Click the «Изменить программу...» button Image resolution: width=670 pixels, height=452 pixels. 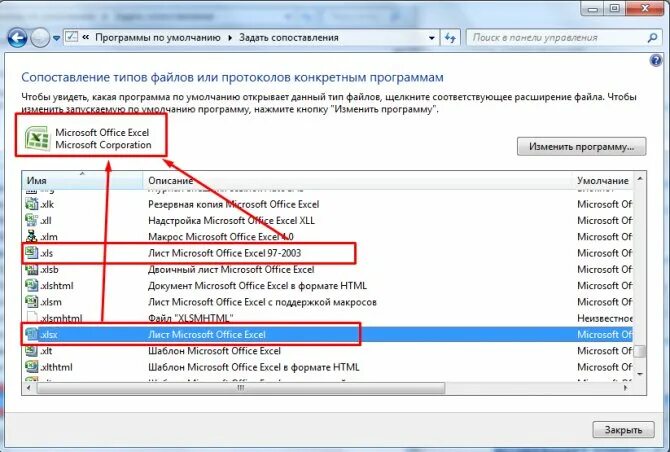tap(582, 147)
